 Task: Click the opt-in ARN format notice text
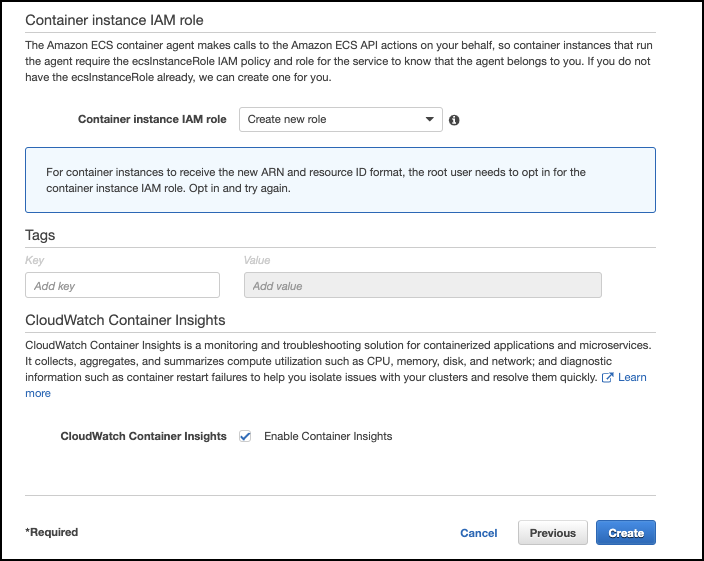(x=316, y=180)
